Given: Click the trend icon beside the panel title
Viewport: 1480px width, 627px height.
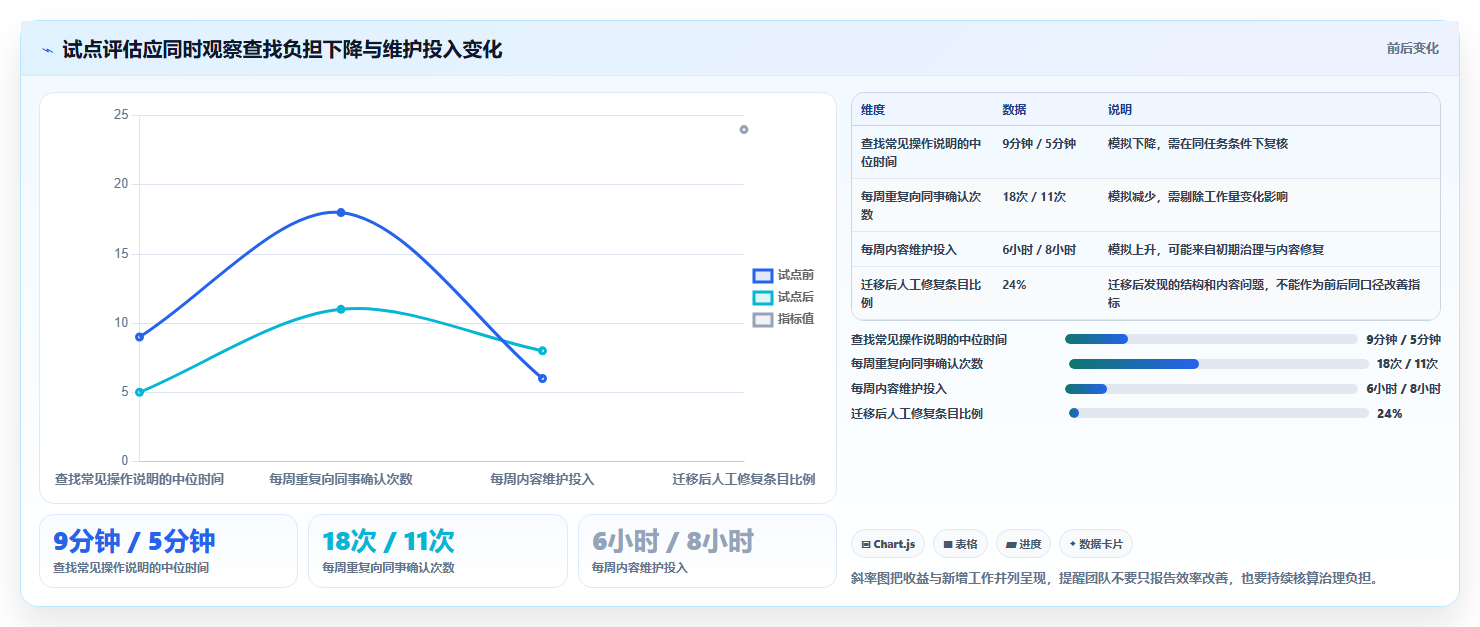Looking at the screenshot, I should 48,50.
